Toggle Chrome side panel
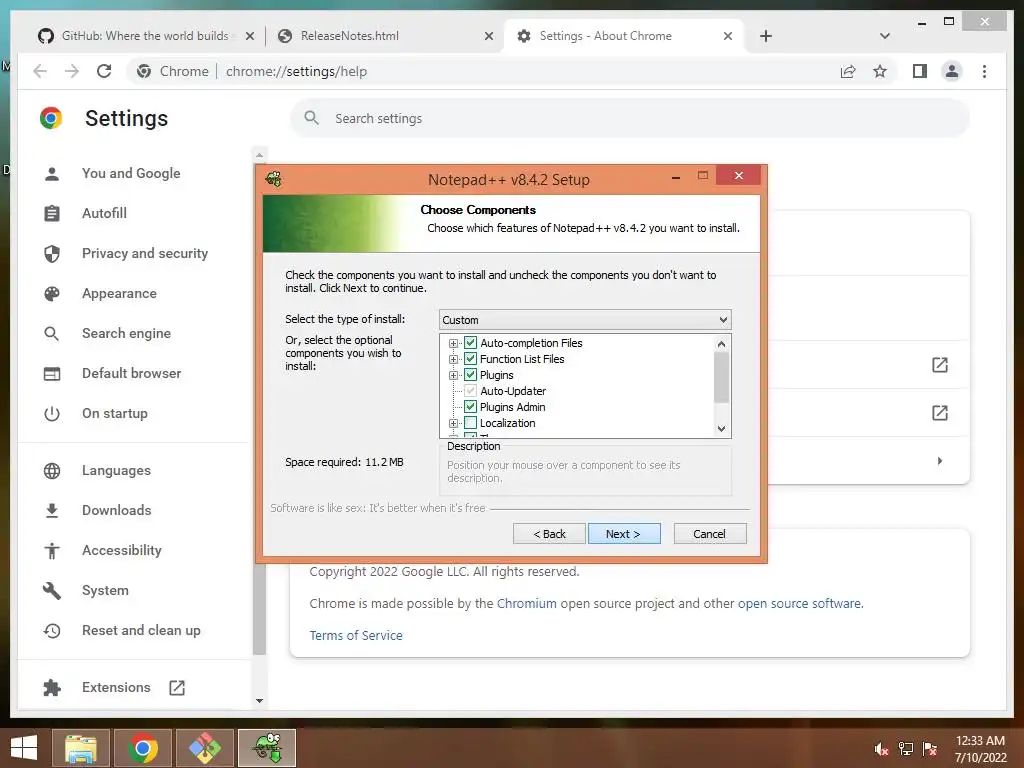 [920, 71]
